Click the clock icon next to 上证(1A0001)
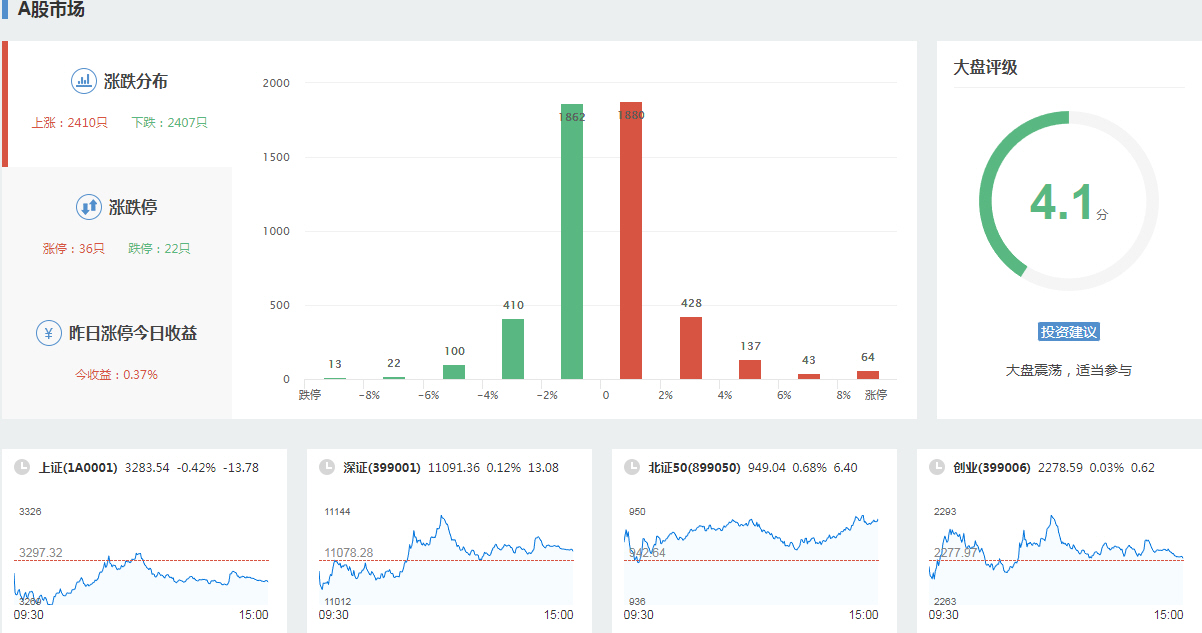 pyautogui.click(x=22, y=467)
